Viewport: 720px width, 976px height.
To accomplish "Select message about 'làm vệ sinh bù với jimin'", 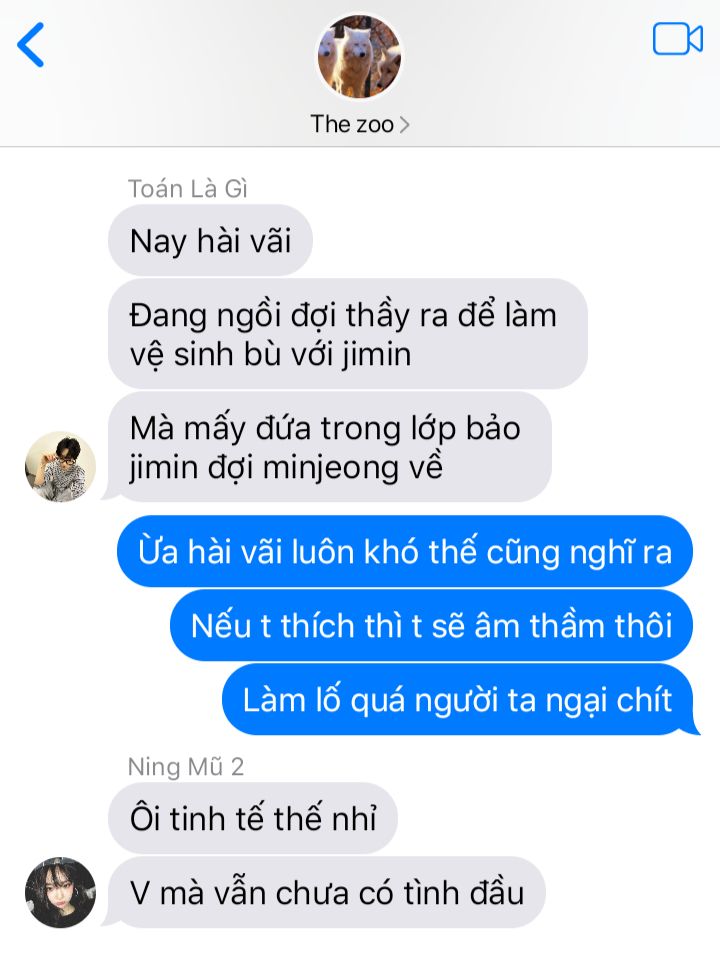I will 348,334.
